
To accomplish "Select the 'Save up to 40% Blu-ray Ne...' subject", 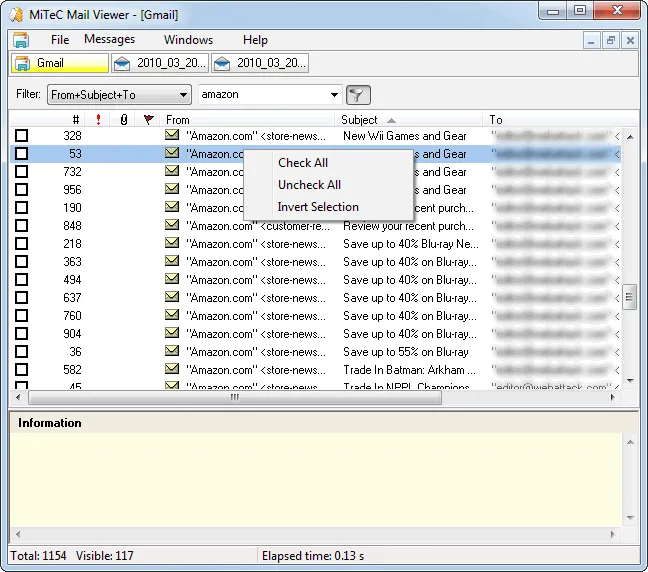I will [x=411, y=244].
